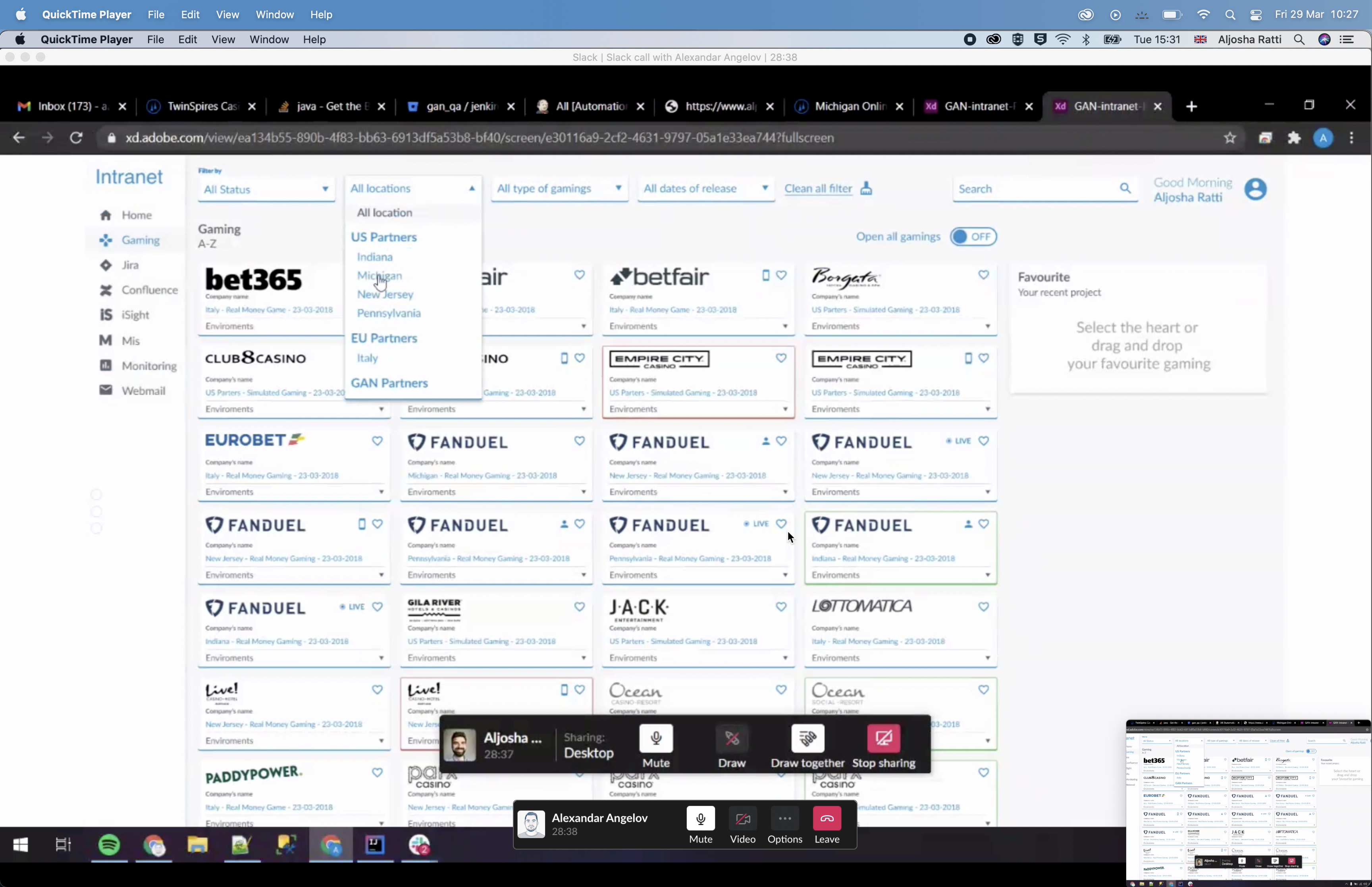Click the Stop sharing icon
The width and height of the screenshot is (1372, 887).
(x=883, y=739)
